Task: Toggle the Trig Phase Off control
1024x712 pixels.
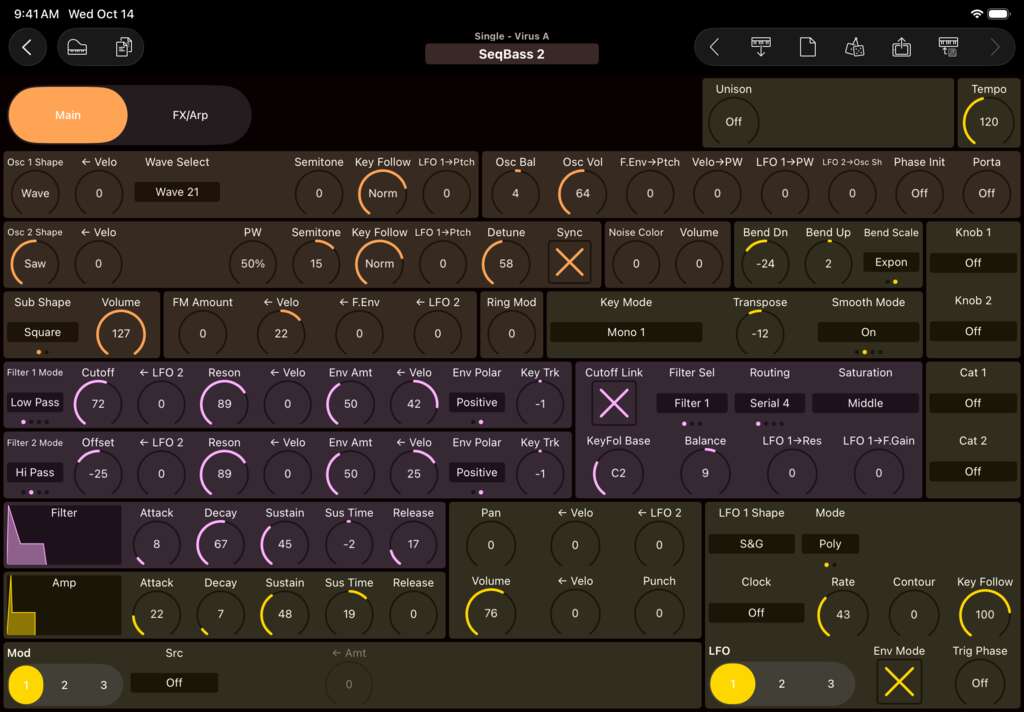Action: tap(980, 683)
